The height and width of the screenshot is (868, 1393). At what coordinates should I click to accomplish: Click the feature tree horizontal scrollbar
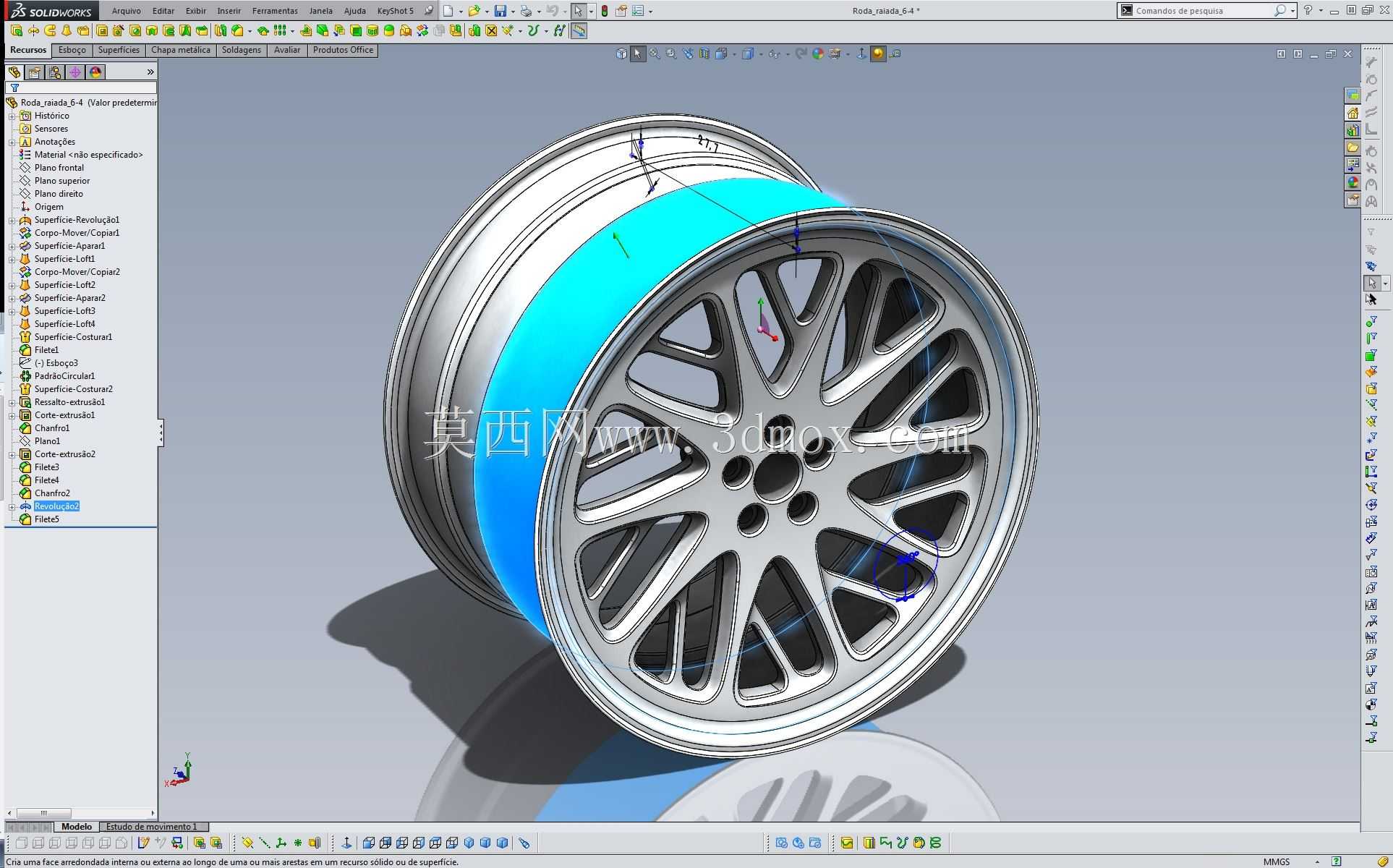coord(81,813)
